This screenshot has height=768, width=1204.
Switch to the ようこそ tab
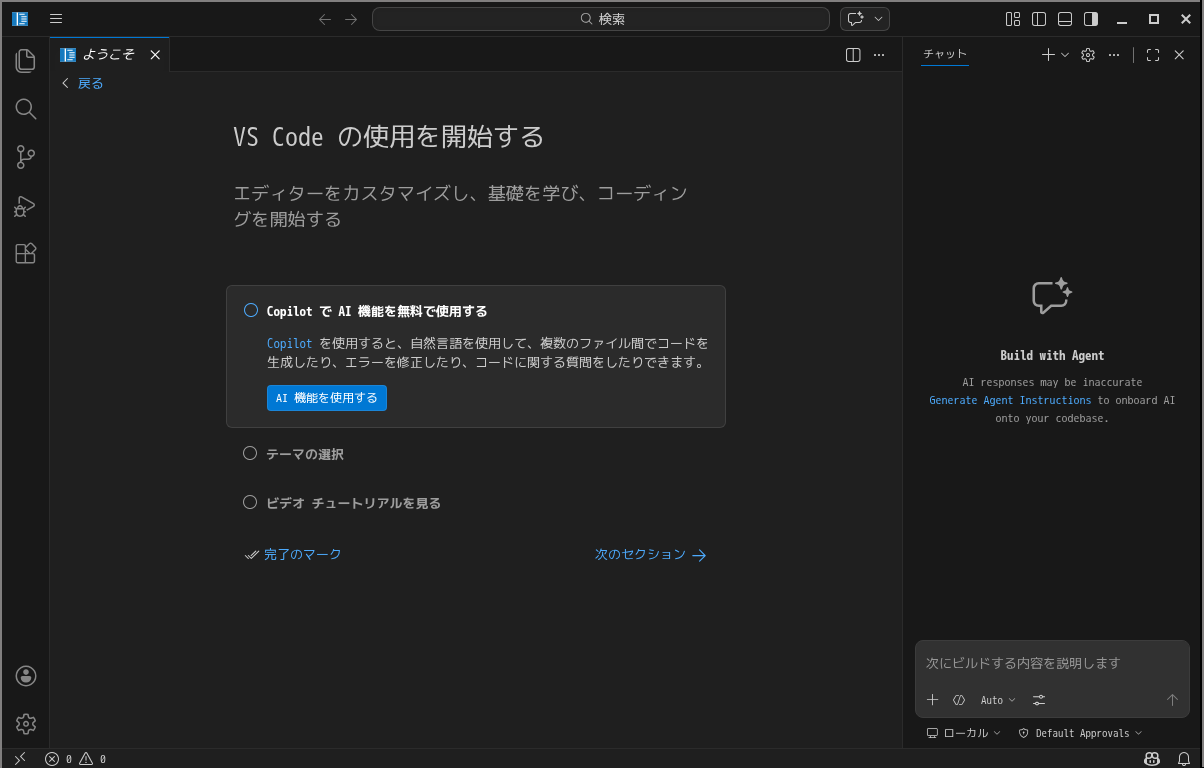click(108, 55)
